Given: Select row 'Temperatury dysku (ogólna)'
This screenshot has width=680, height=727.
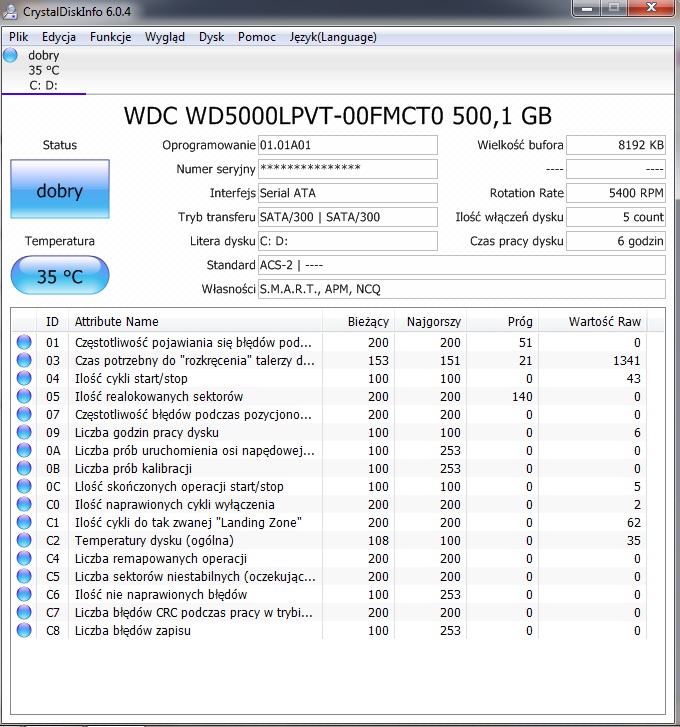Looking at the screenshot, I should coord(330,540).
